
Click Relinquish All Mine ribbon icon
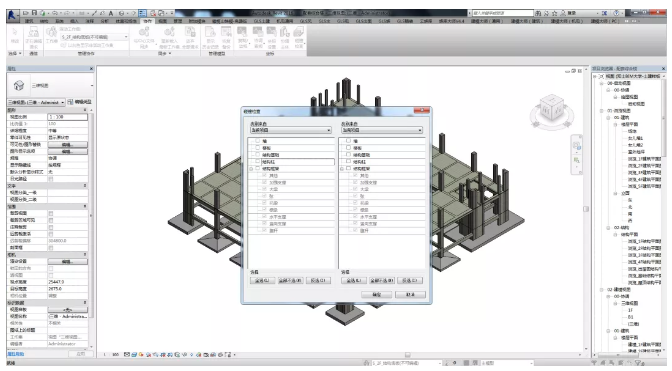tap(190, 37)
